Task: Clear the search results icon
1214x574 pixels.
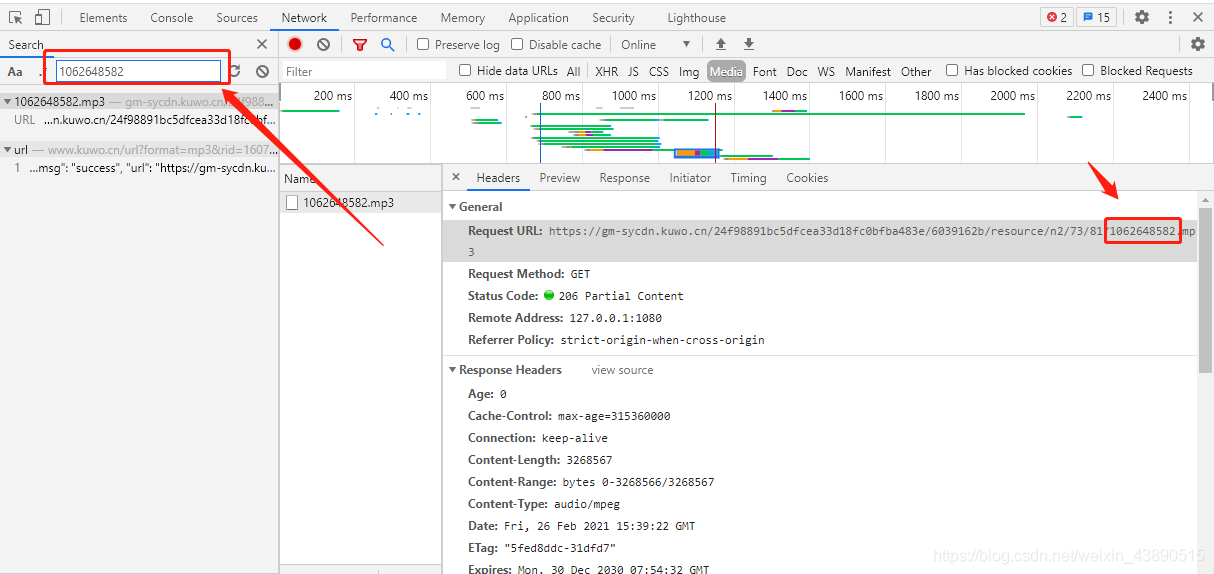Action: pos(262,71)
